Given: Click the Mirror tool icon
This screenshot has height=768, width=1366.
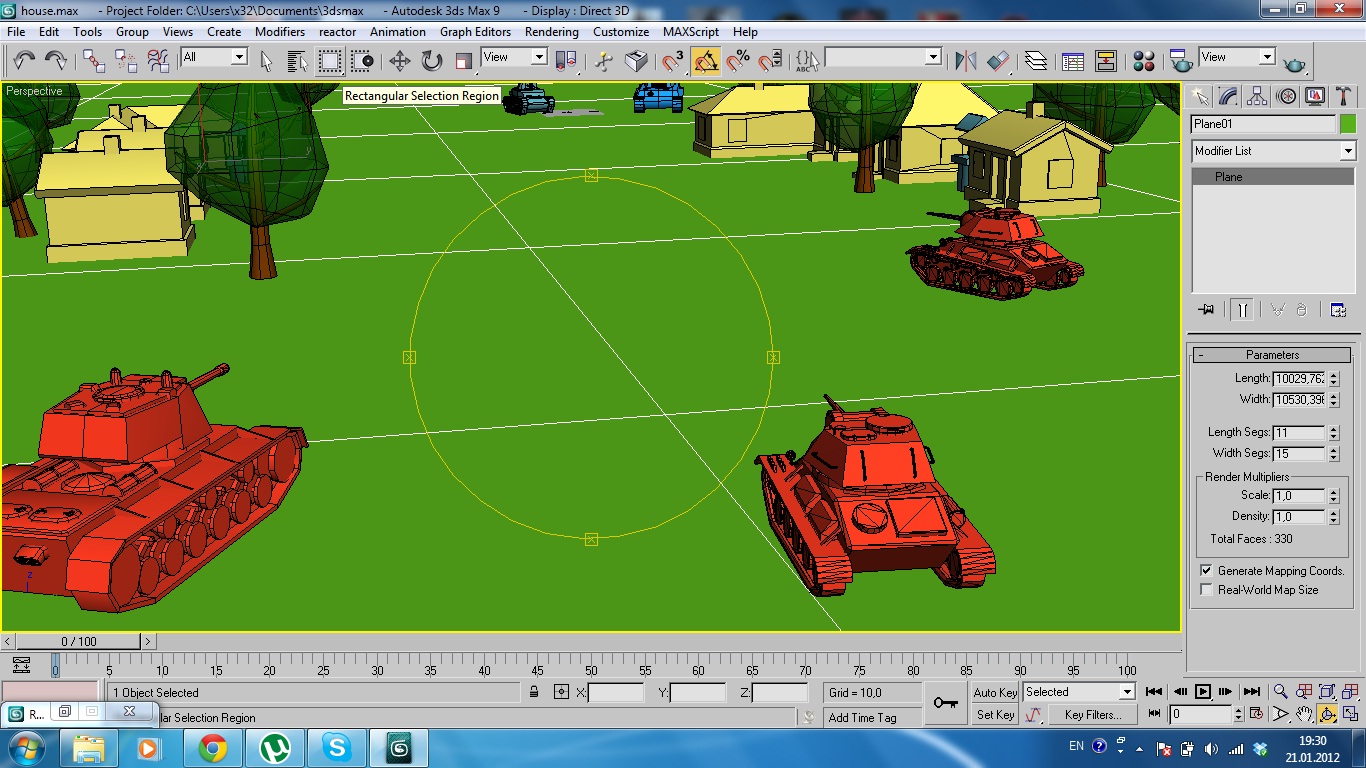Looking at the screenshot, I should pyautogui.click(x=965, y=61).
